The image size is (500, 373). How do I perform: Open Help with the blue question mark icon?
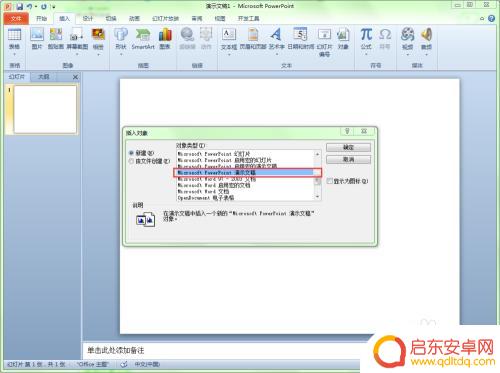pyautogui.click(x=491, y=18)
